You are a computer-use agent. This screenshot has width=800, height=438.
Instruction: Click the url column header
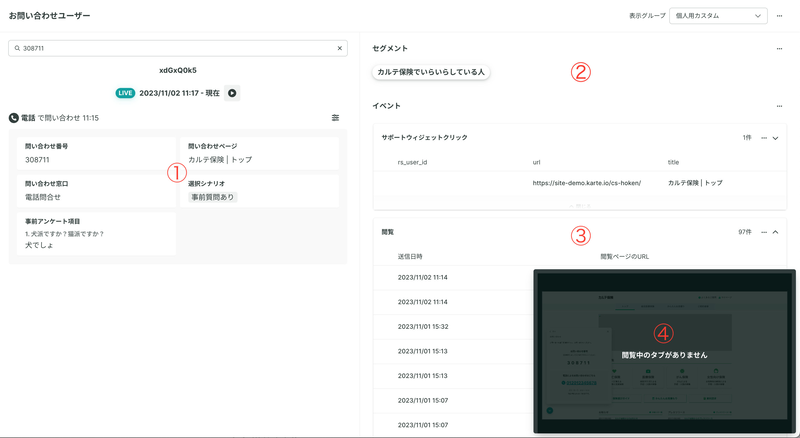[536, 162]
